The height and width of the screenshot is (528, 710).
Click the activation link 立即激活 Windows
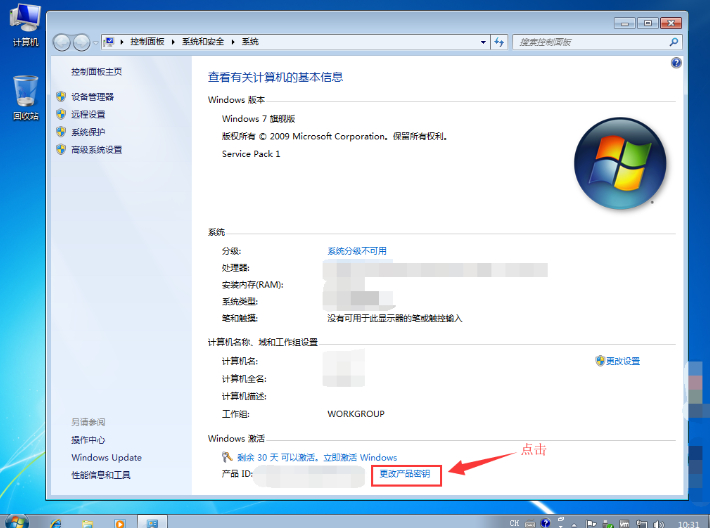(x=360, y=457)
